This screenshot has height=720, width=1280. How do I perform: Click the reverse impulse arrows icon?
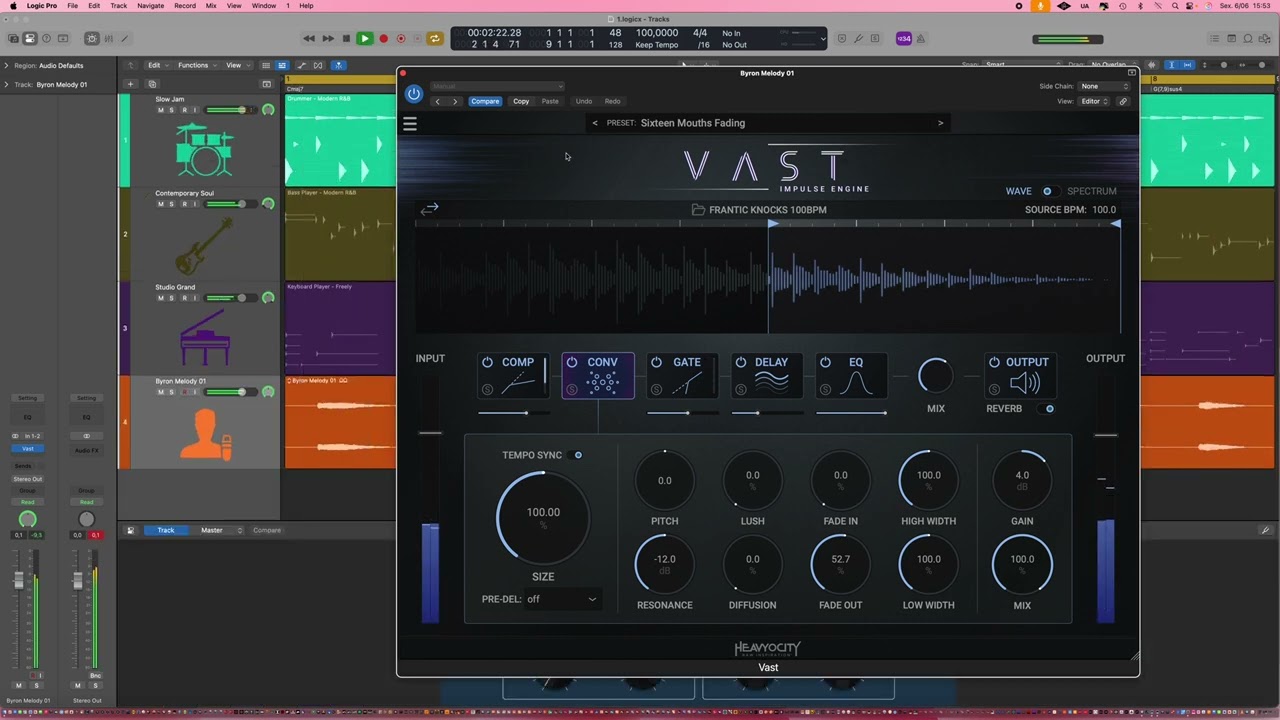coord(429,209)
